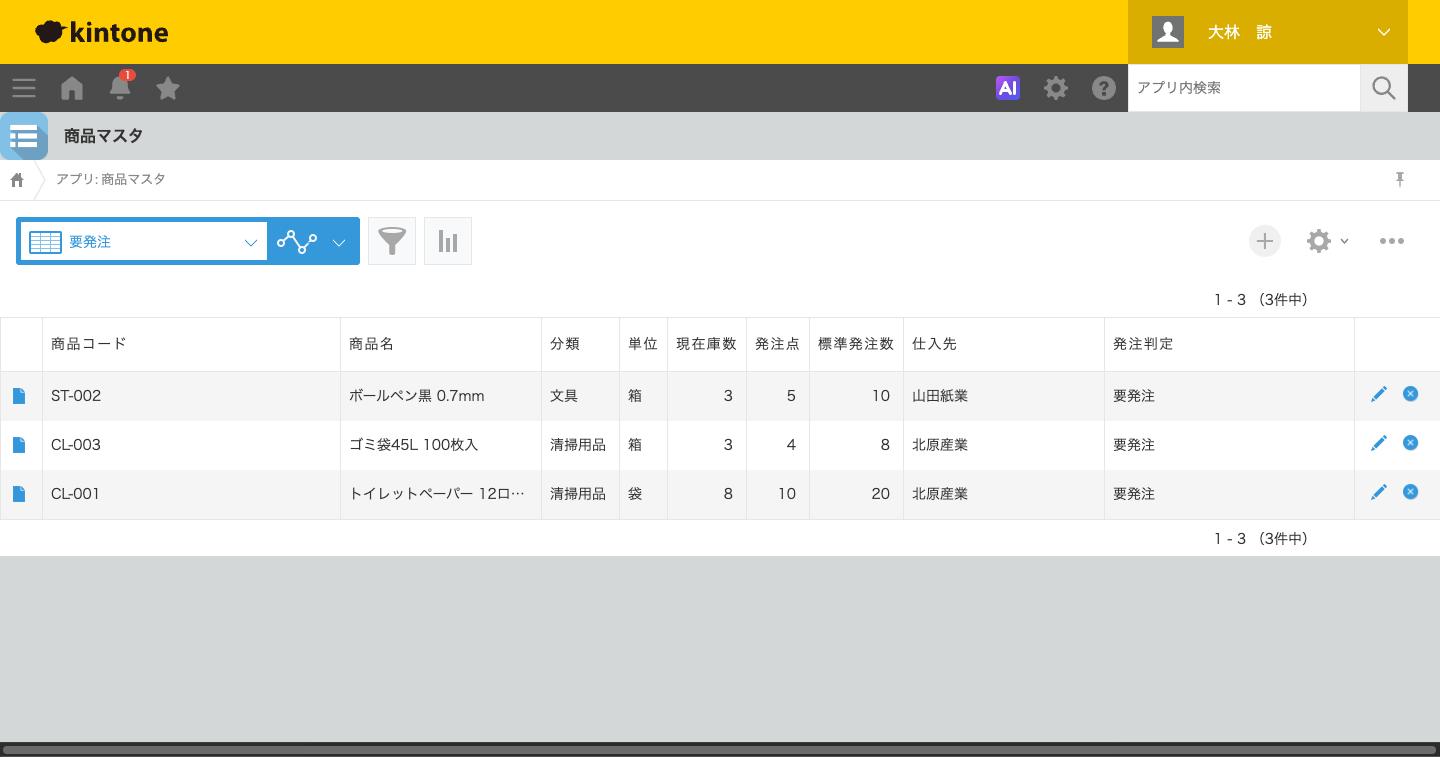Open the three-dot options menu
Viewport: 1440px width, 757px height.
1392,241
